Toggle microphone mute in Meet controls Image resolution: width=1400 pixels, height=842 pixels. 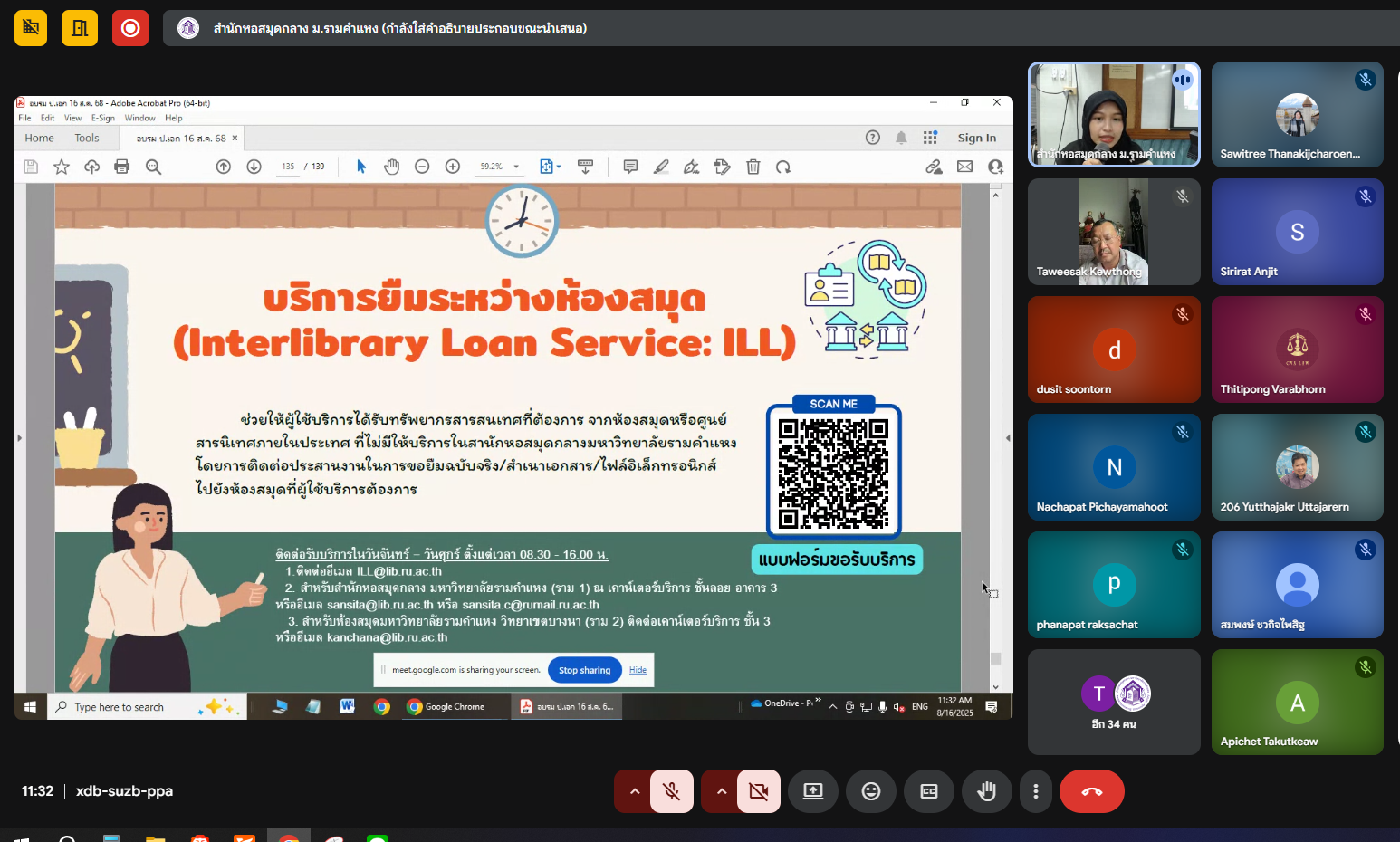tap(672, 791)
